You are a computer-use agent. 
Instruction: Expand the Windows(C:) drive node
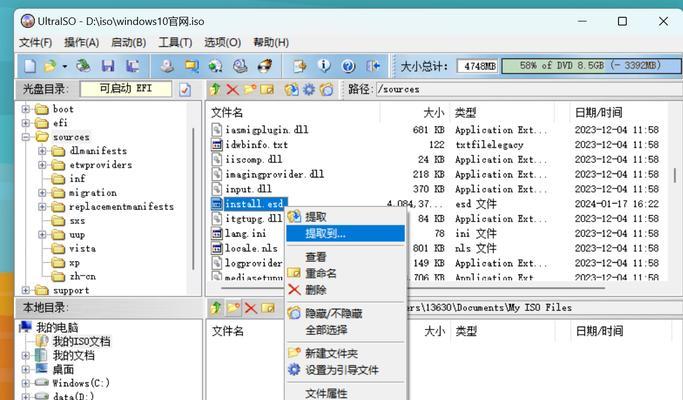point(26,383)
